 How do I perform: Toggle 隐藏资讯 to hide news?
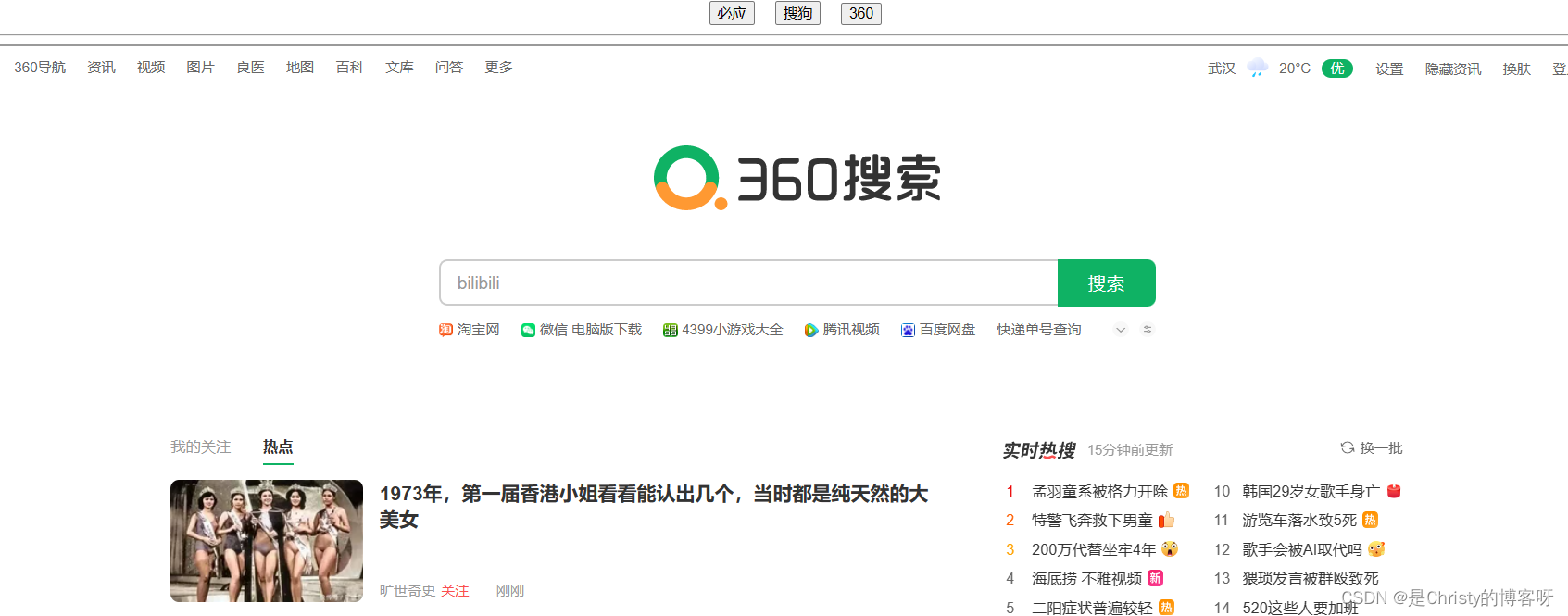click(x=1453, y=69)
